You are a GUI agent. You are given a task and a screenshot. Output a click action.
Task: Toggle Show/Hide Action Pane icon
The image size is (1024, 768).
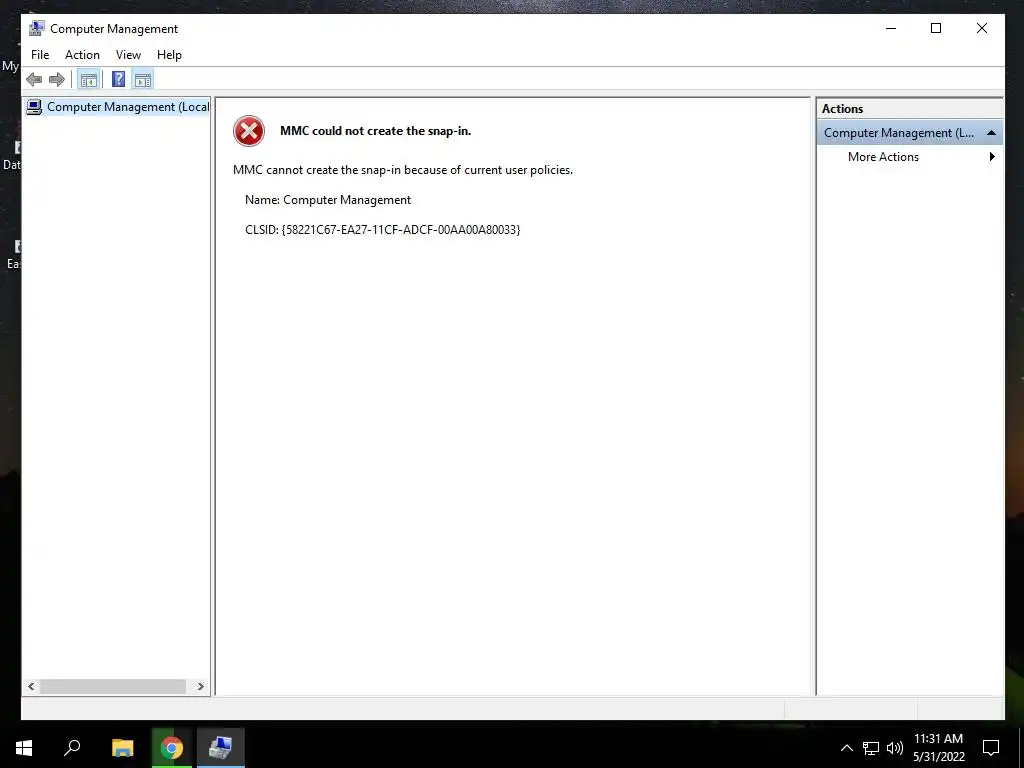[143, 80]
